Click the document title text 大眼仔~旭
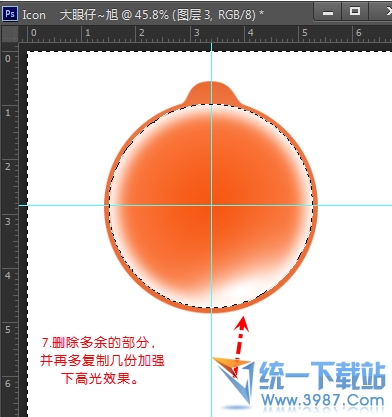Screen dimensions: 392x417 click(x=89, y=15)
